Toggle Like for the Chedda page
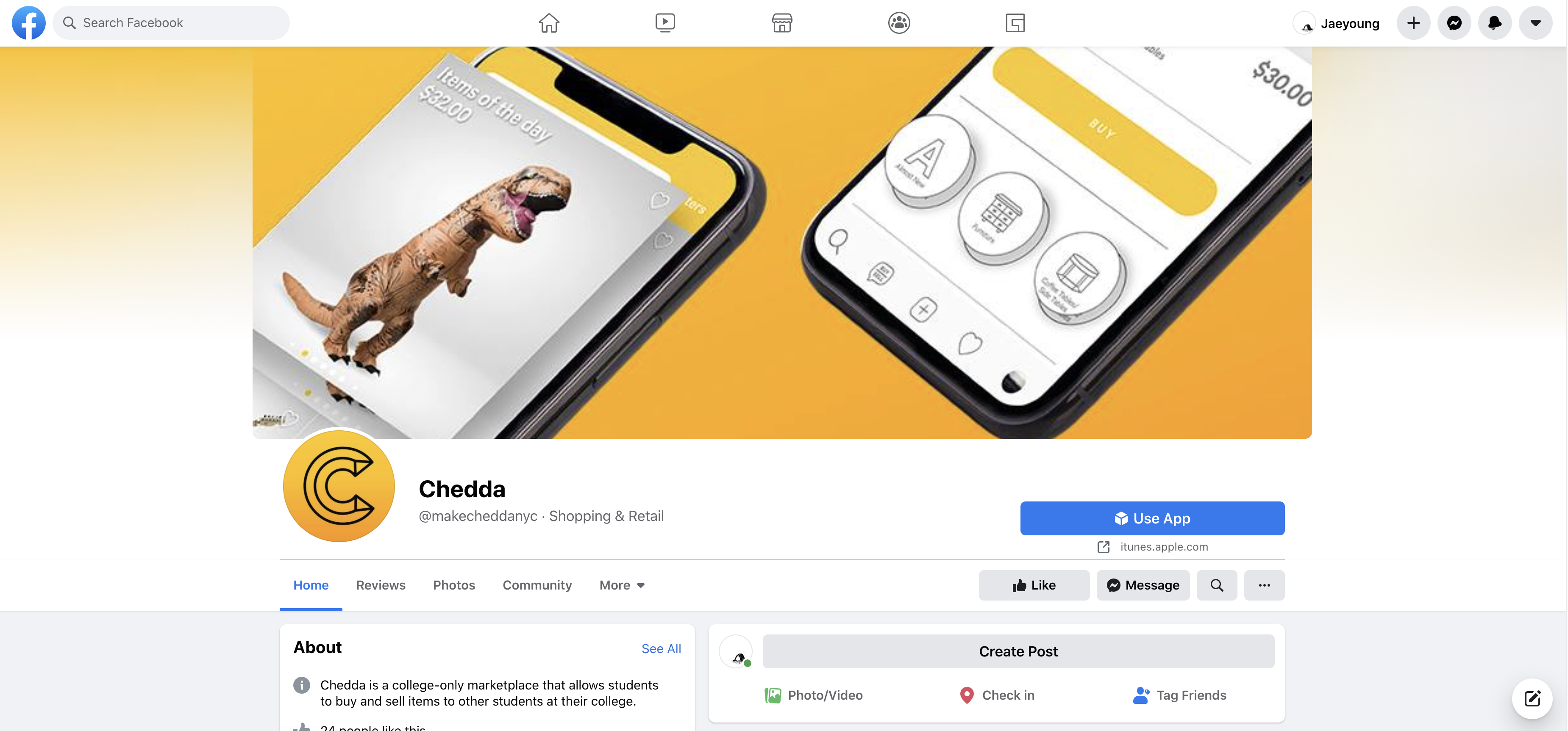The height and width of the screenshot is (731, 1568). [1034, 585]
